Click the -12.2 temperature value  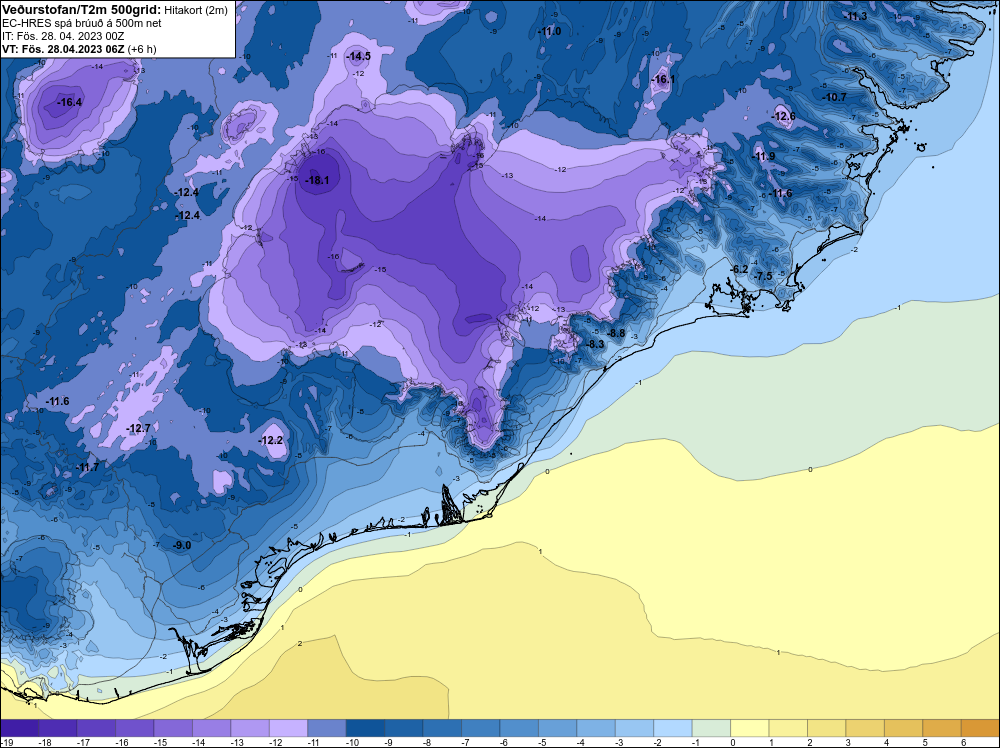click(271, 441)
